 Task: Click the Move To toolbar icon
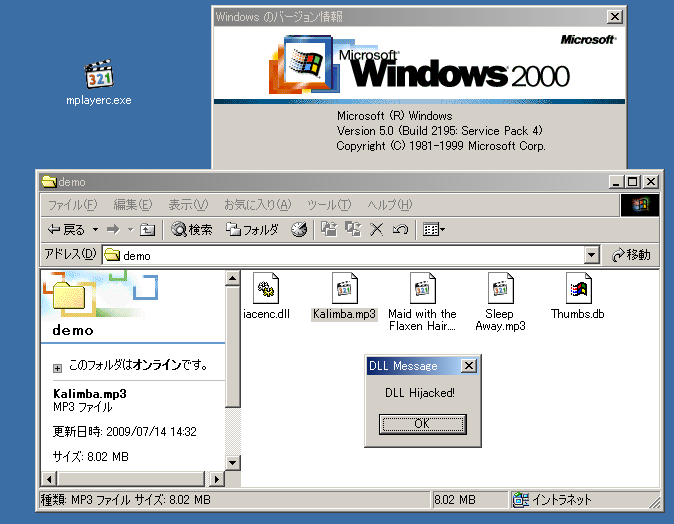point(329,230)
